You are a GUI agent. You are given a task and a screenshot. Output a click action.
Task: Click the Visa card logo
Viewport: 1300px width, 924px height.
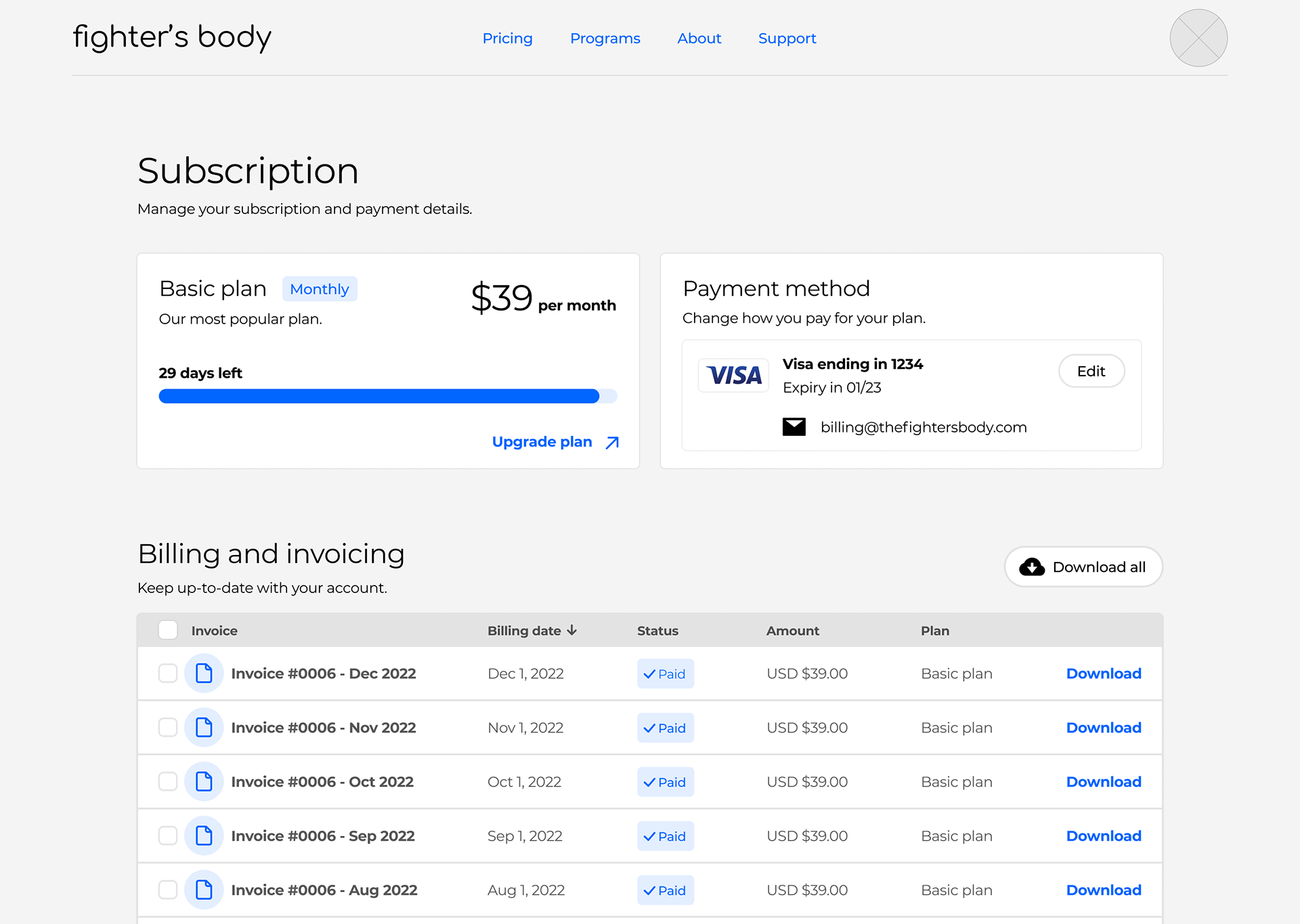coord(733,374)
